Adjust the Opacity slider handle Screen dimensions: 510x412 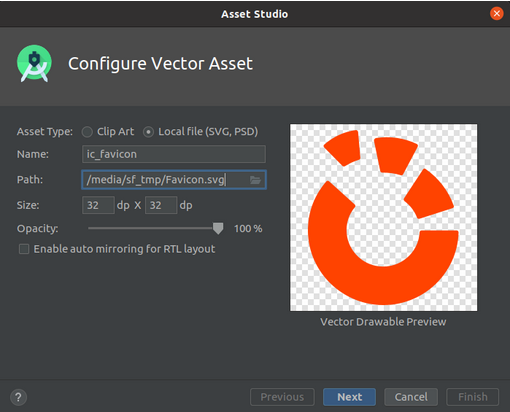pos(218,229)
